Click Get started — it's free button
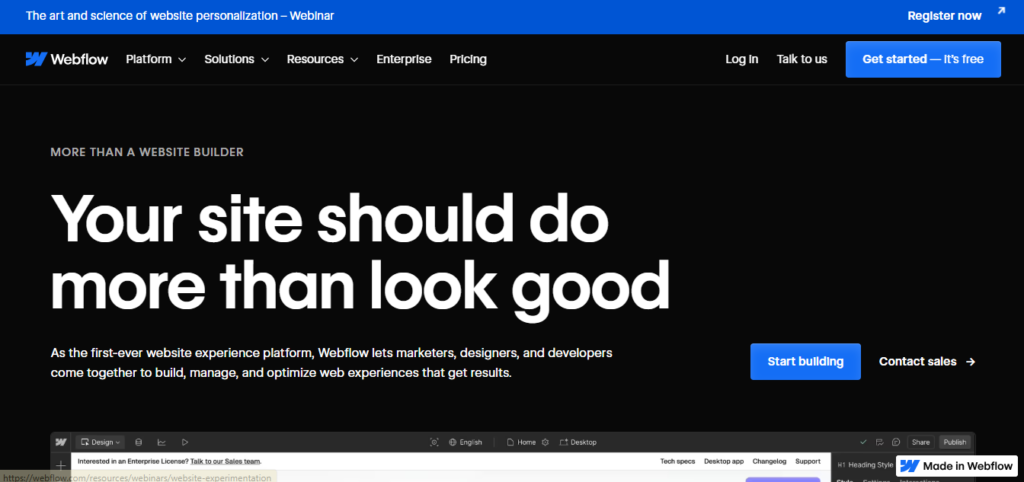The width and height of the screenshot is (1024, 482). click(923, 59)
